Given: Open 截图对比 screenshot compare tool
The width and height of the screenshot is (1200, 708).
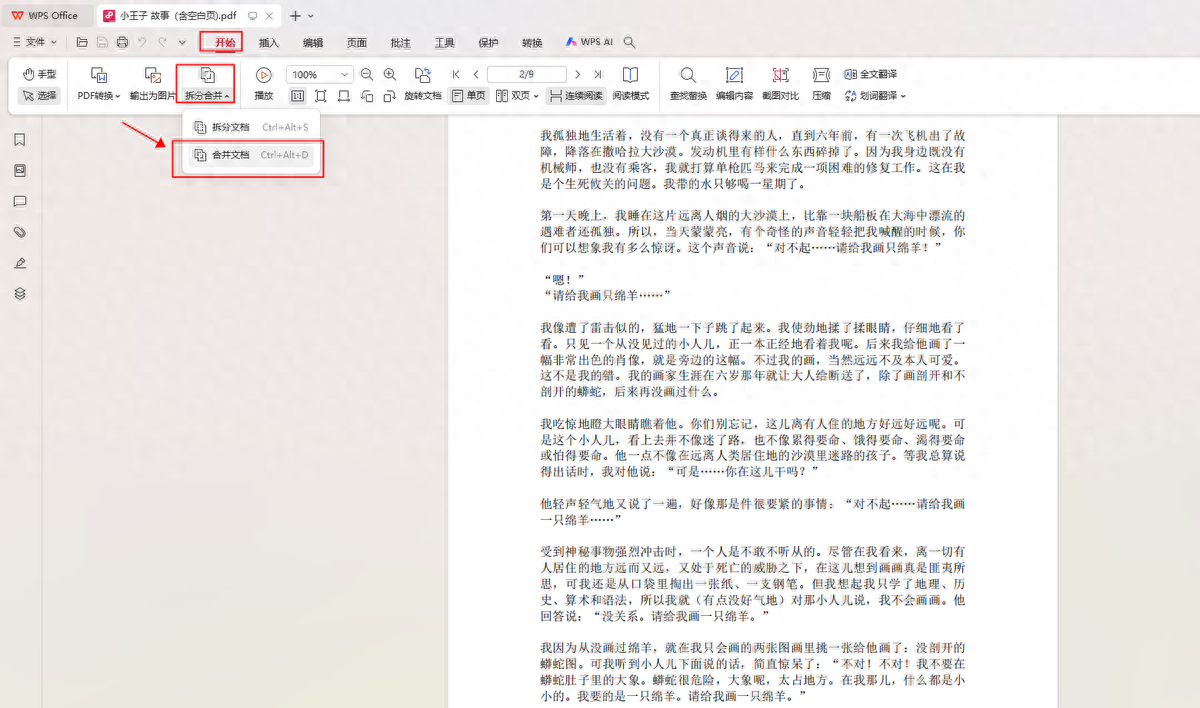Looking at the screenshot, I should 780,84.
